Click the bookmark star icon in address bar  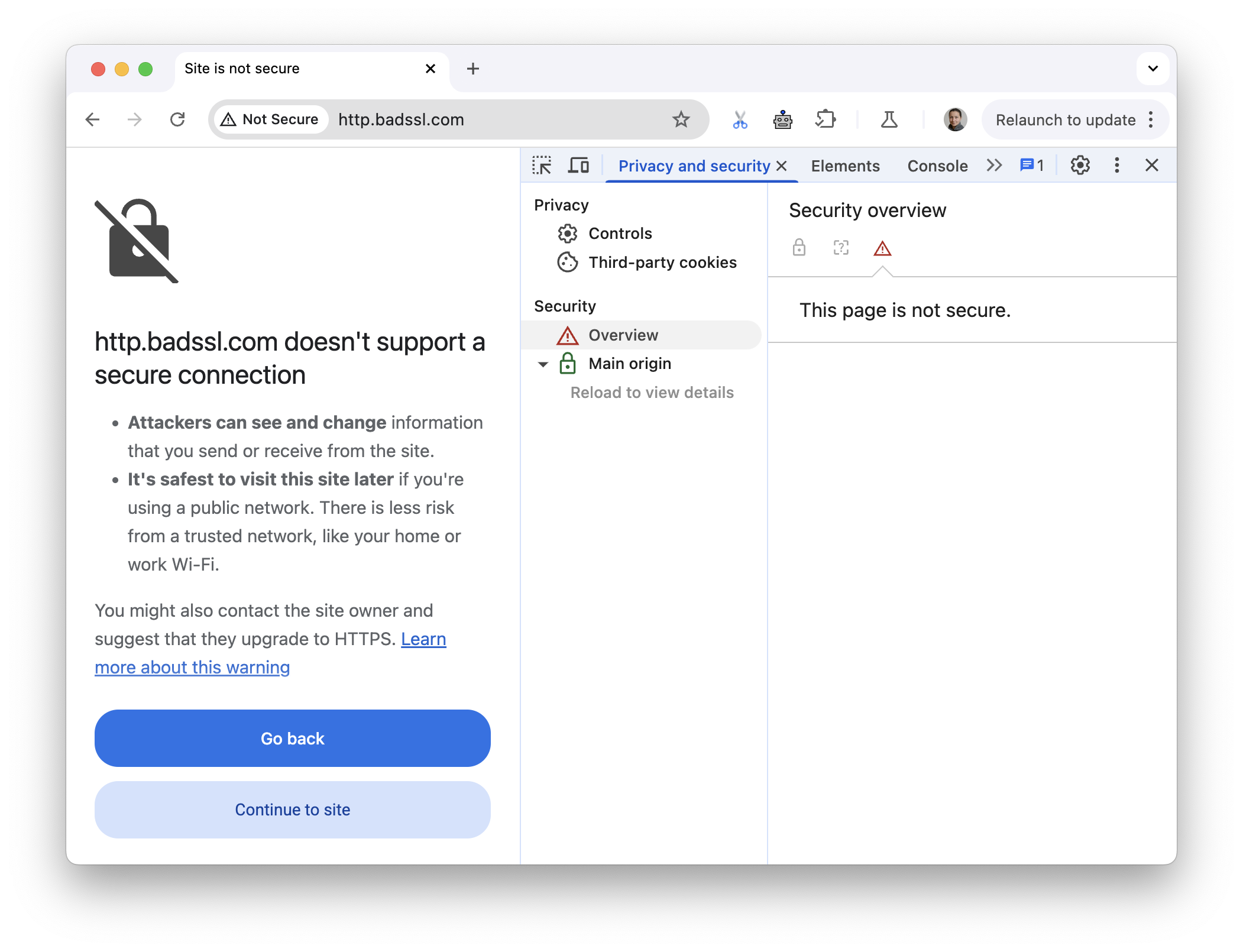(x=682, y=119)
